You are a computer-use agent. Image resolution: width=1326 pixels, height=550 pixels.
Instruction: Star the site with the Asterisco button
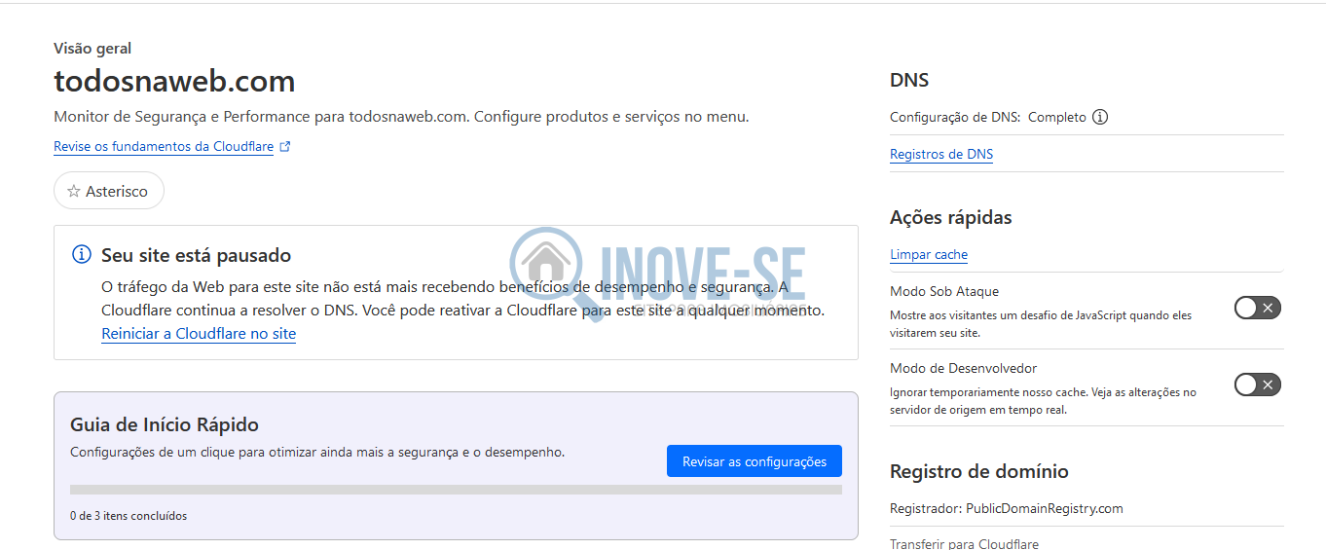tap(109, 191)
